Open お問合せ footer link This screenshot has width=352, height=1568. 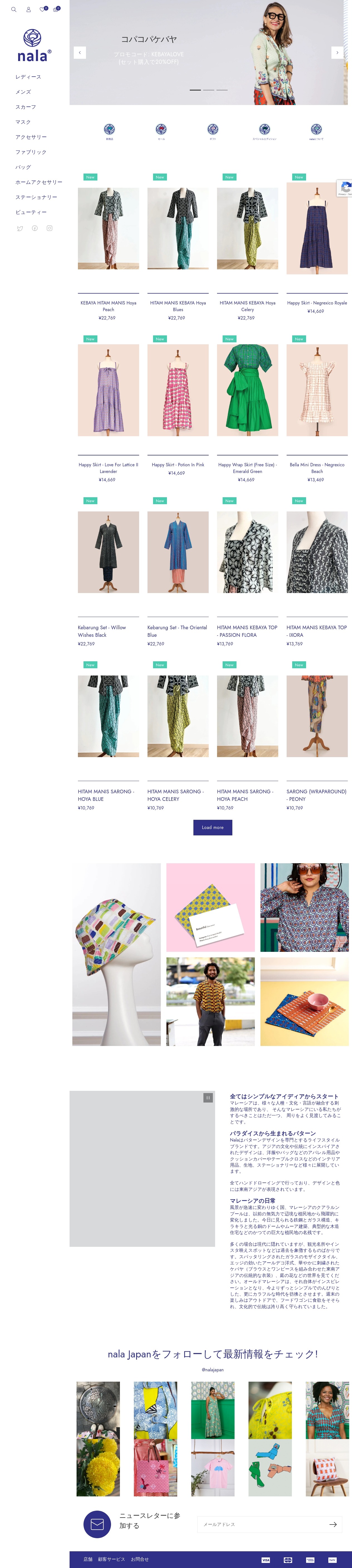[140, 1559]
